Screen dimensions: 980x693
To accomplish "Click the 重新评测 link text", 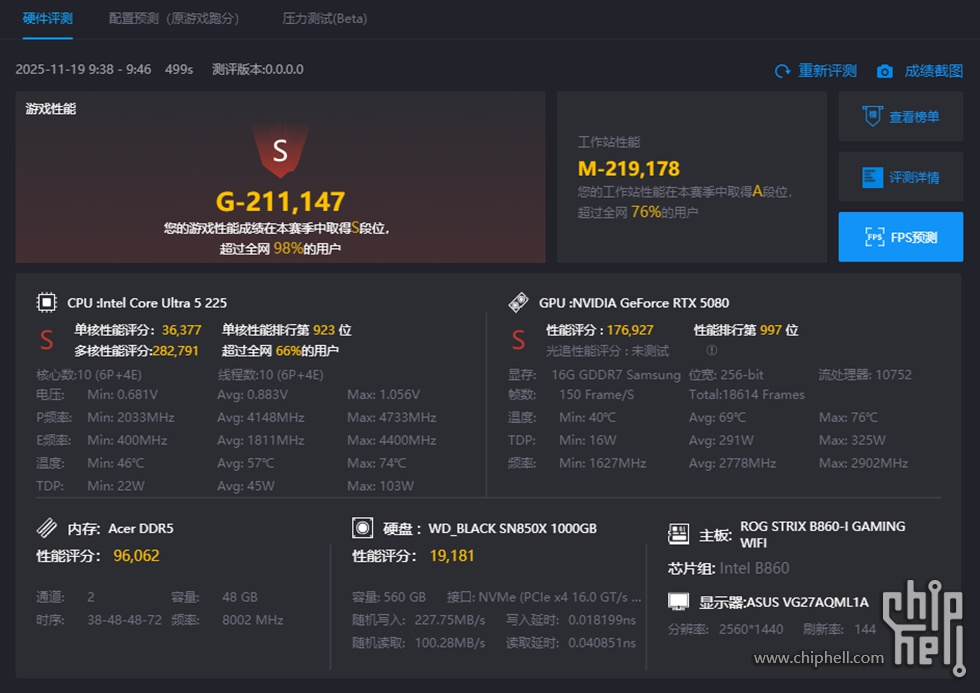I will pyautogui.click(x=827, y=71).
